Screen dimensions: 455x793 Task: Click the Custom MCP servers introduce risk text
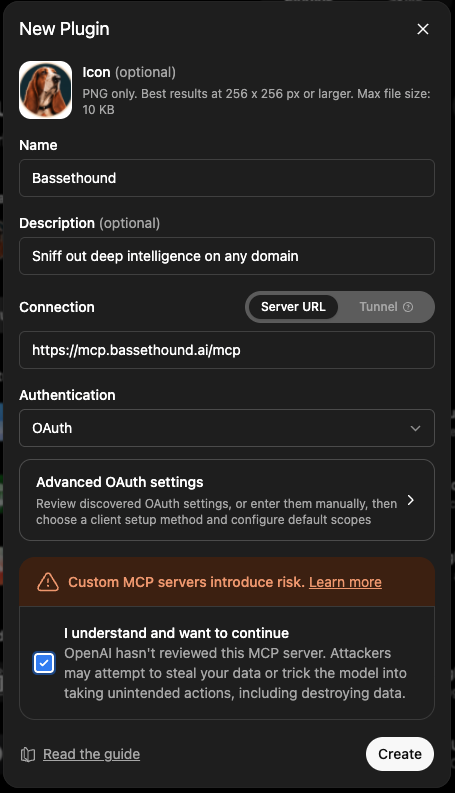pos(187,582)
